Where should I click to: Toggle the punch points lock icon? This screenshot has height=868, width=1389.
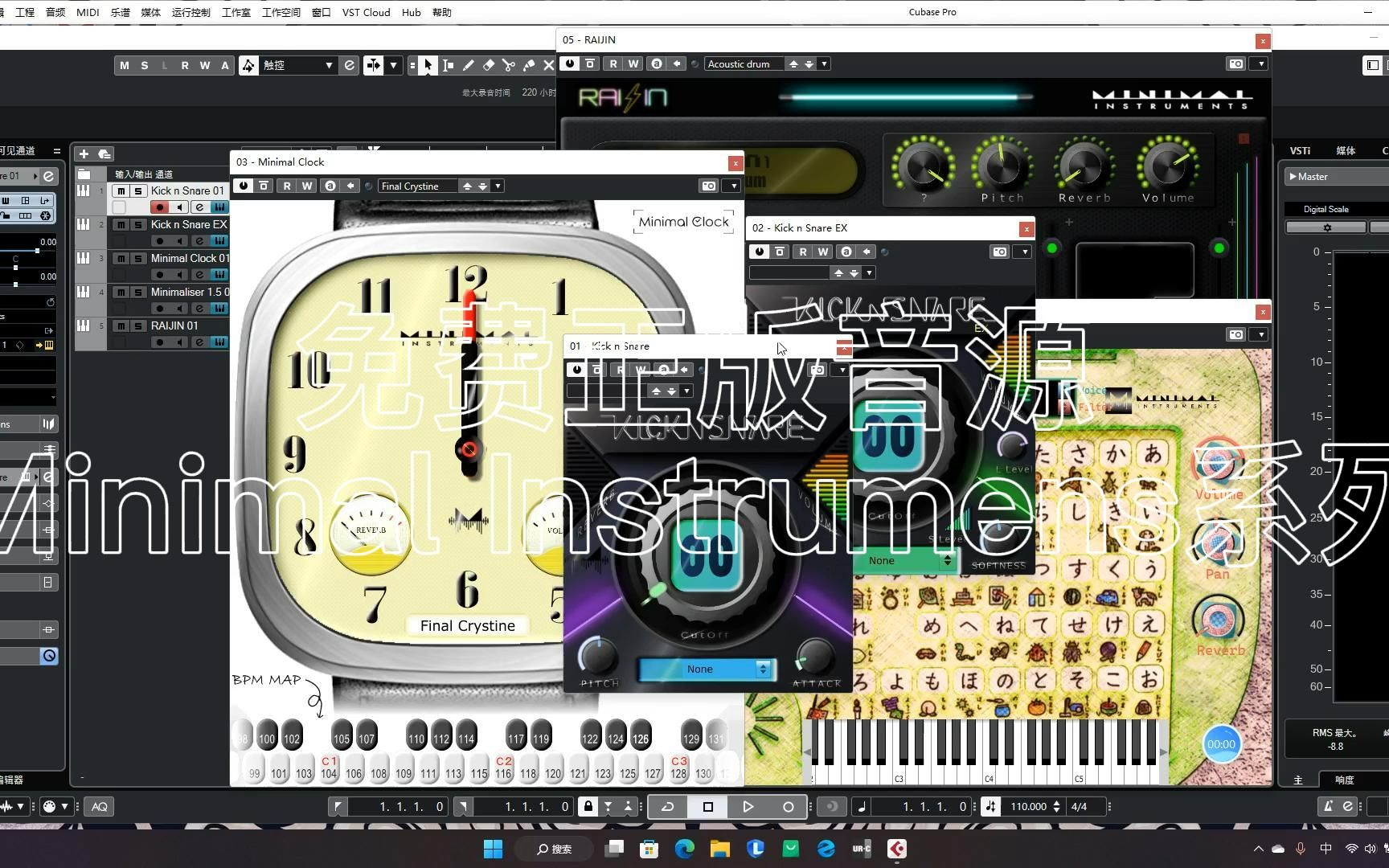pyautogui.click(x=588, y=806)
